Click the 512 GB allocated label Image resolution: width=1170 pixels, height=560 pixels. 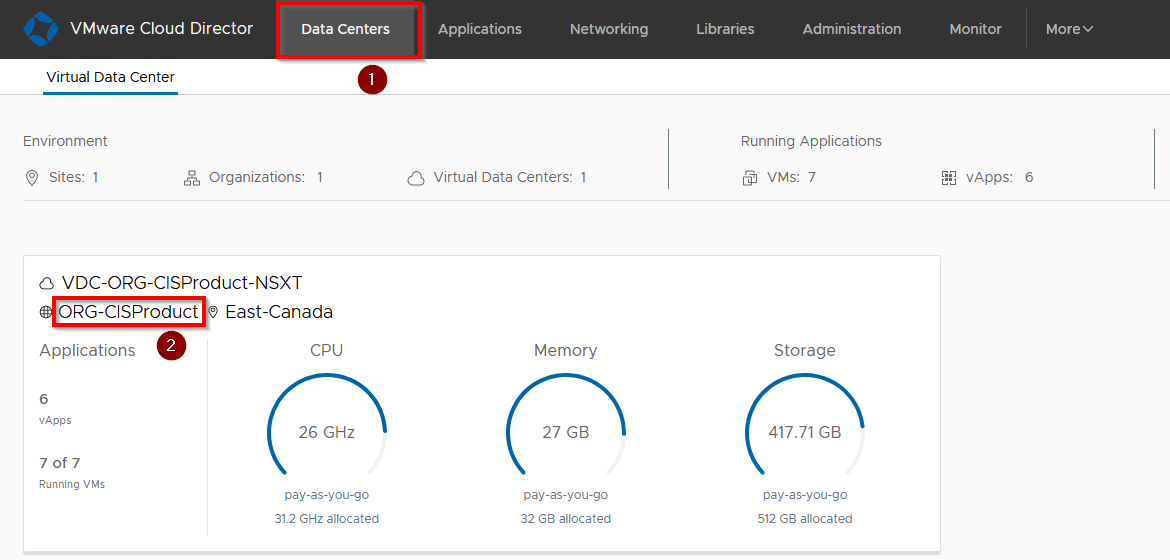(x=805, y=518)
